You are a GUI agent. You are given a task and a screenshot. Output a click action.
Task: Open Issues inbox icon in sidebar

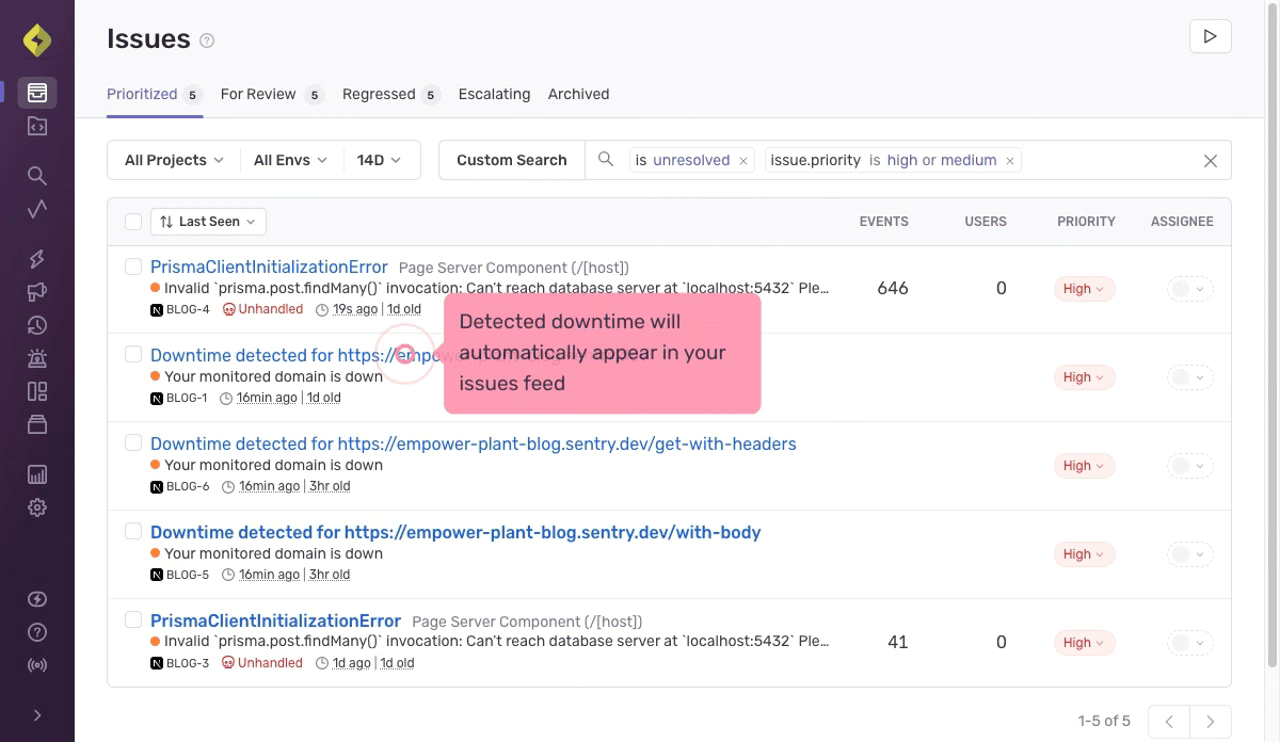[37, 93]
